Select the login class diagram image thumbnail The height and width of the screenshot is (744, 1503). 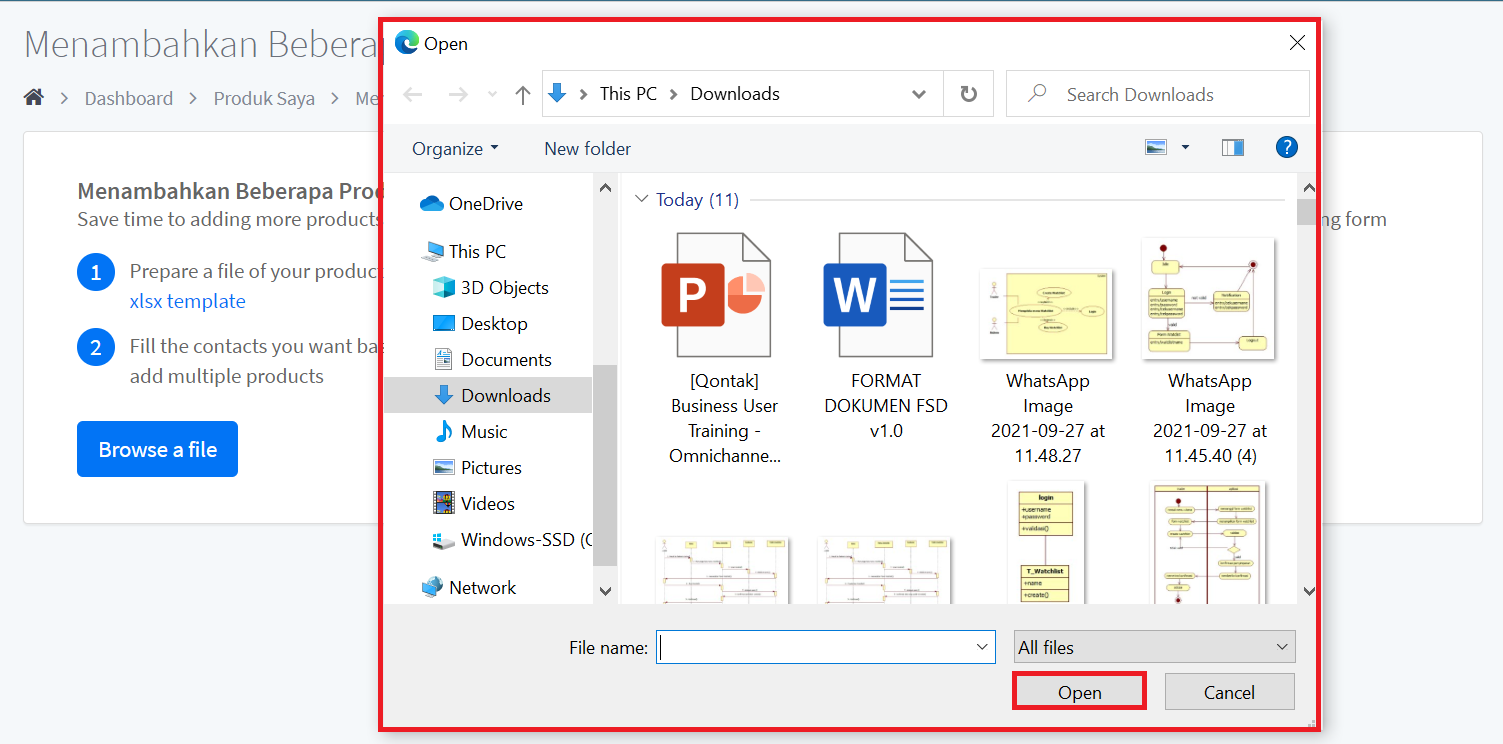pos(1046,543)
